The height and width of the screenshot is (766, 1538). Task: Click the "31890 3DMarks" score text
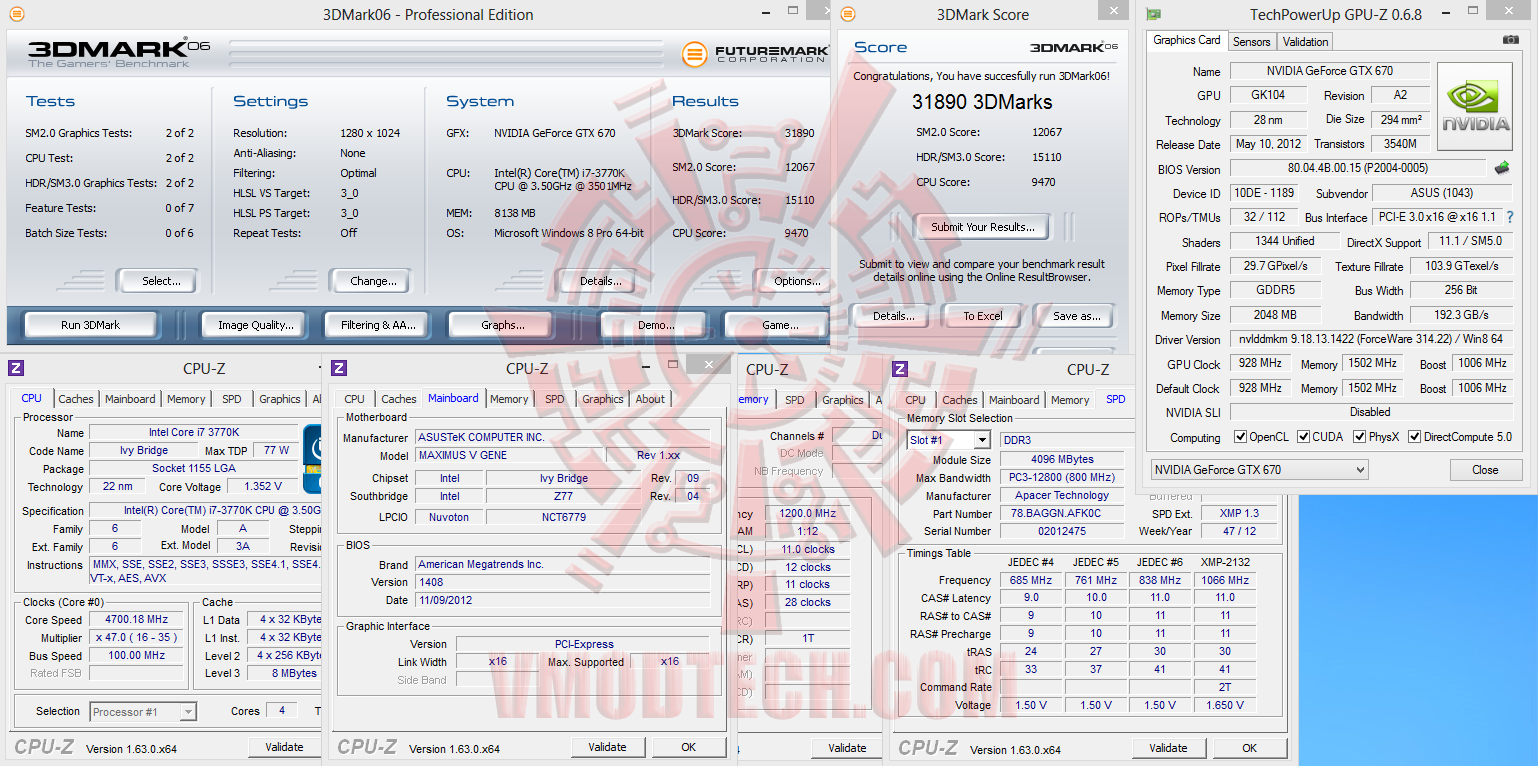pos(982,102)
